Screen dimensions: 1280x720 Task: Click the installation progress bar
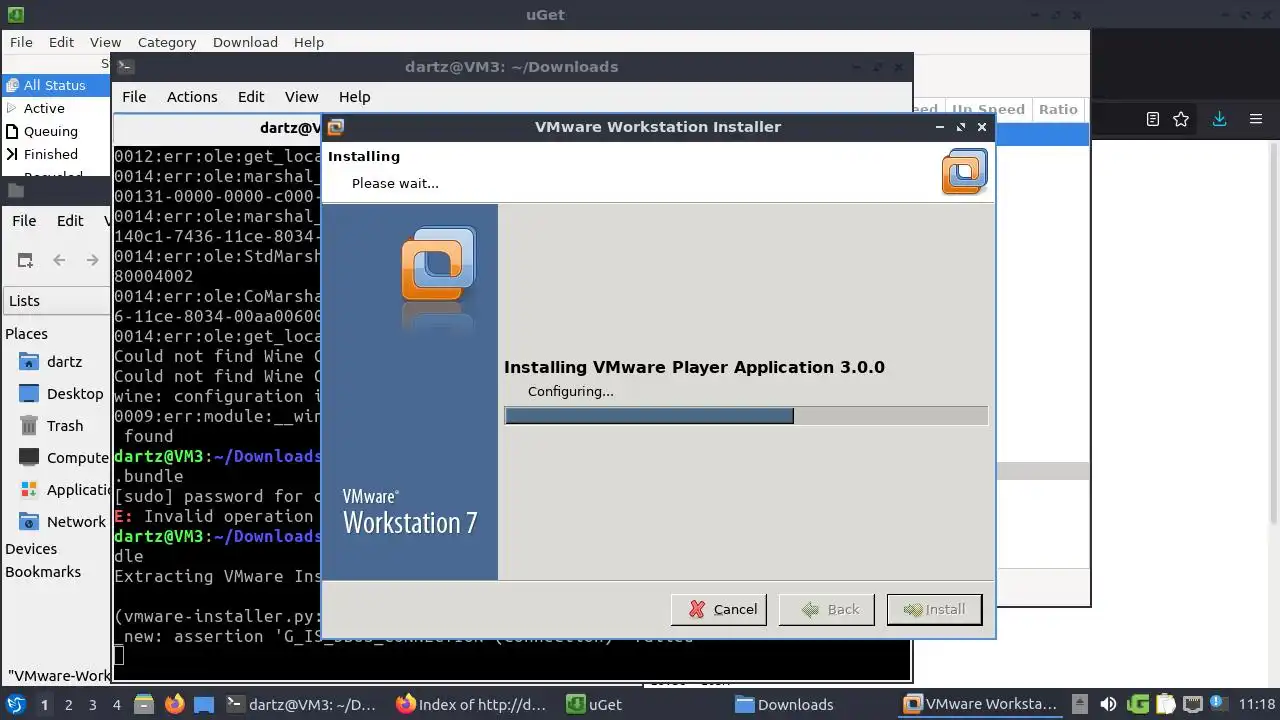[746, 415]
